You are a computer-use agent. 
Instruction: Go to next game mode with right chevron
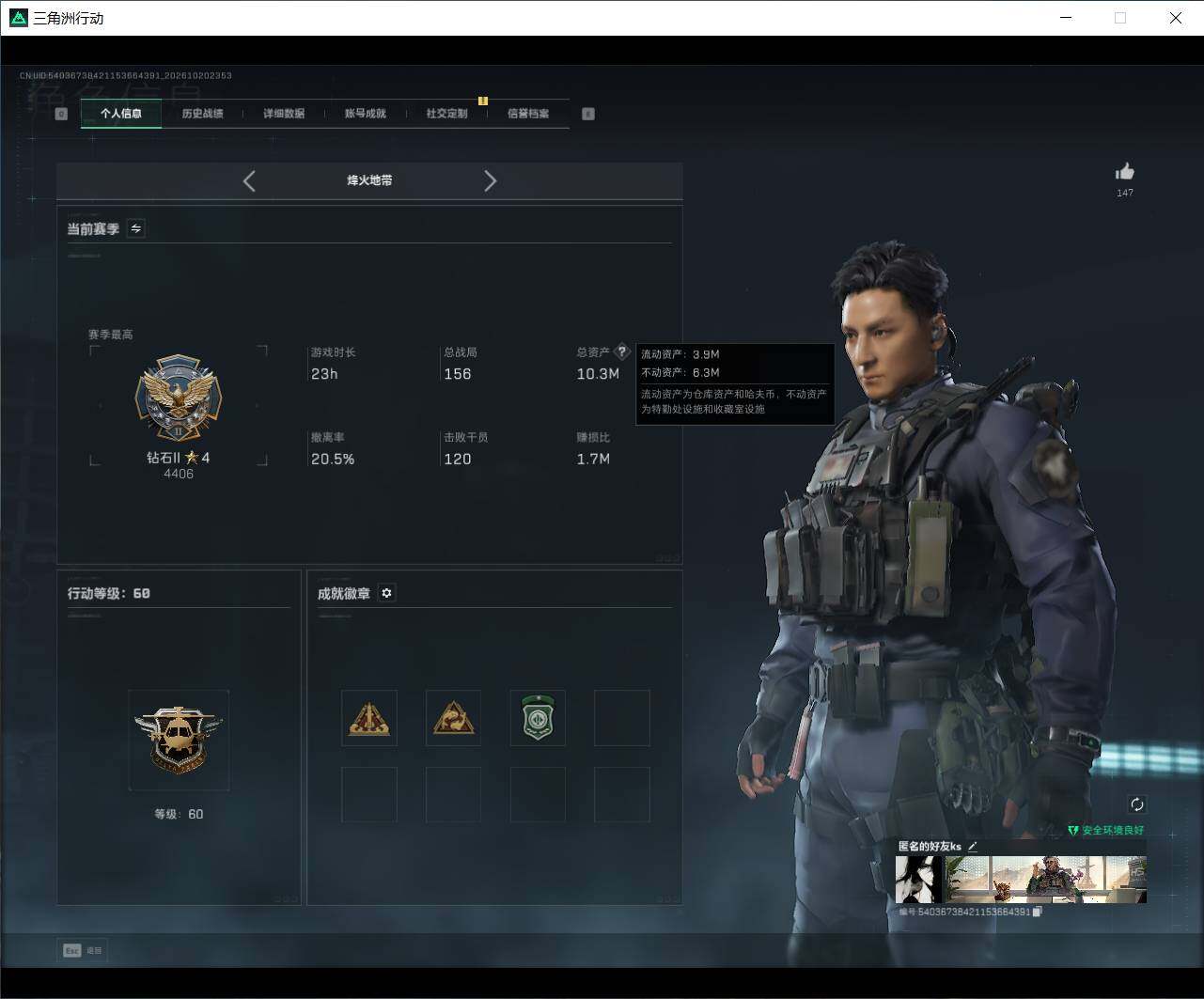tap(490, 180)
